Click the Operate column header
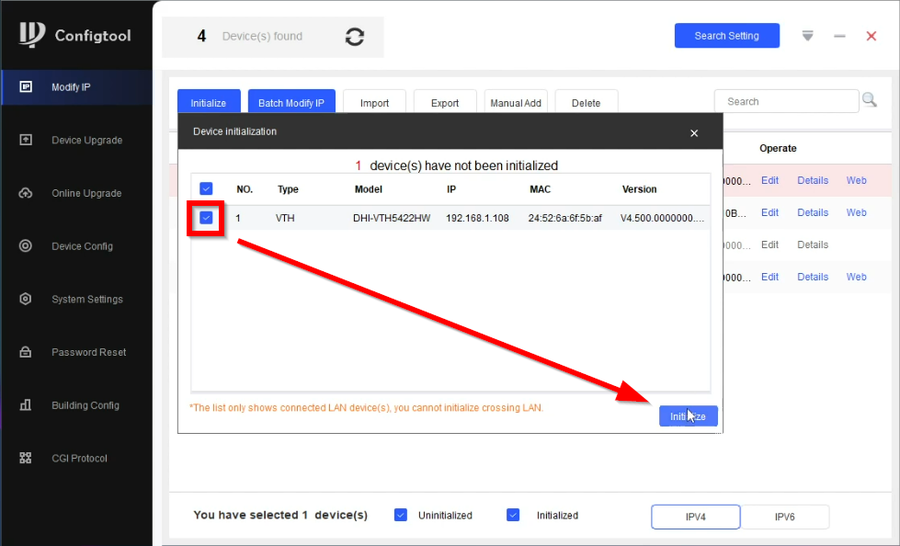This screenshot has width=900, height=546. 778,148
